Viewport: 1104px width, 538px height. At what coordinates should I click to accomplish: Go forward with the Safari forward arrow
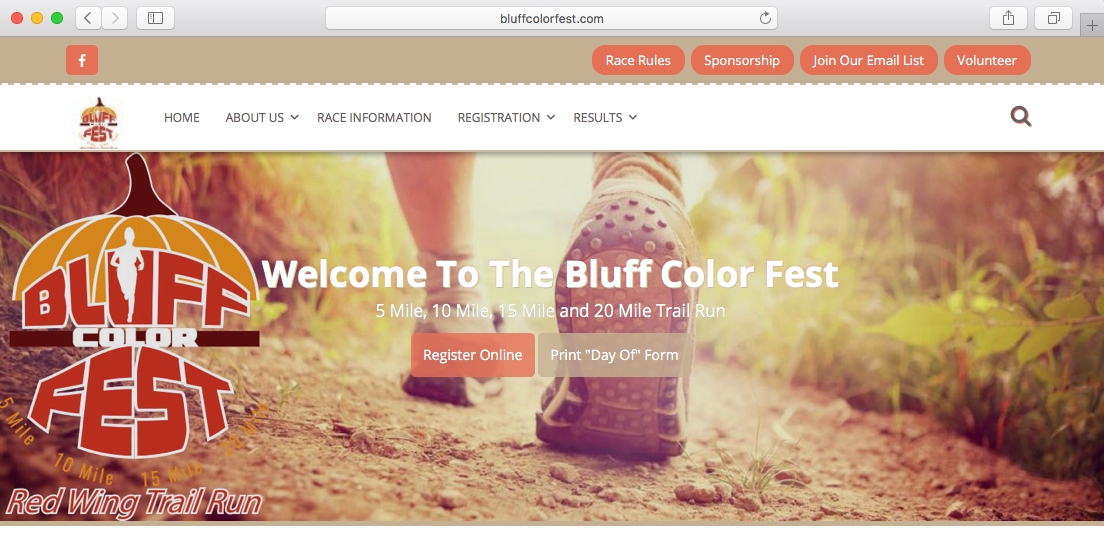pyautogui.click(x=115, y=18)
